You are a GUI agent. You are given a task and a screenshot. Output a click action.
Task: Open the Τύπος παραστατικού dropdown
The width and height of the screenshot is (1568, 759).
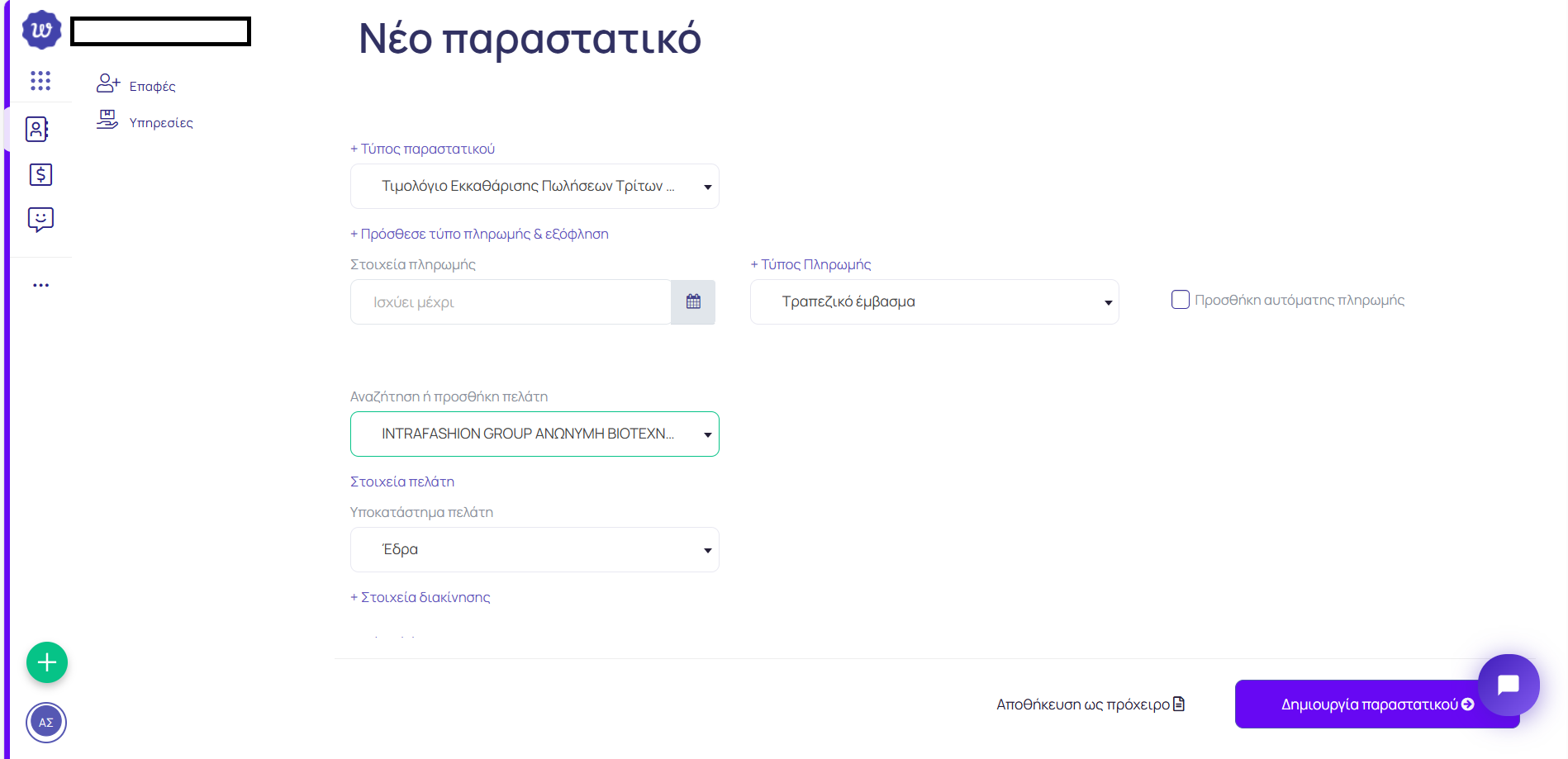535,187
